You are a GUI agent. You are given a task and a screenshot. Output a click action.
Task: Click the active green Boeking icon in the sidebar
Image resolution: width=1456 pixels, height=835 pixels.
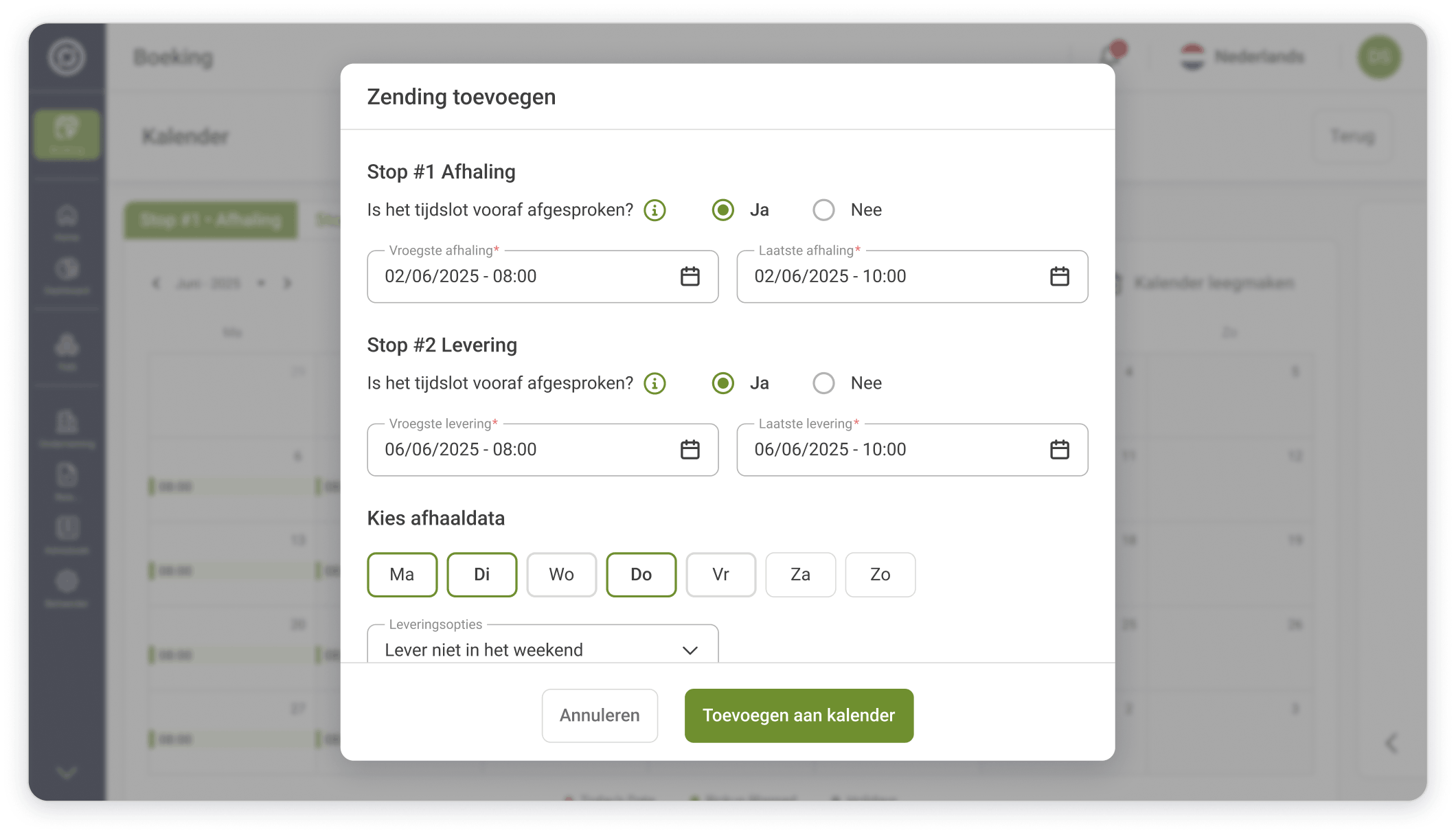pos(66,134)
